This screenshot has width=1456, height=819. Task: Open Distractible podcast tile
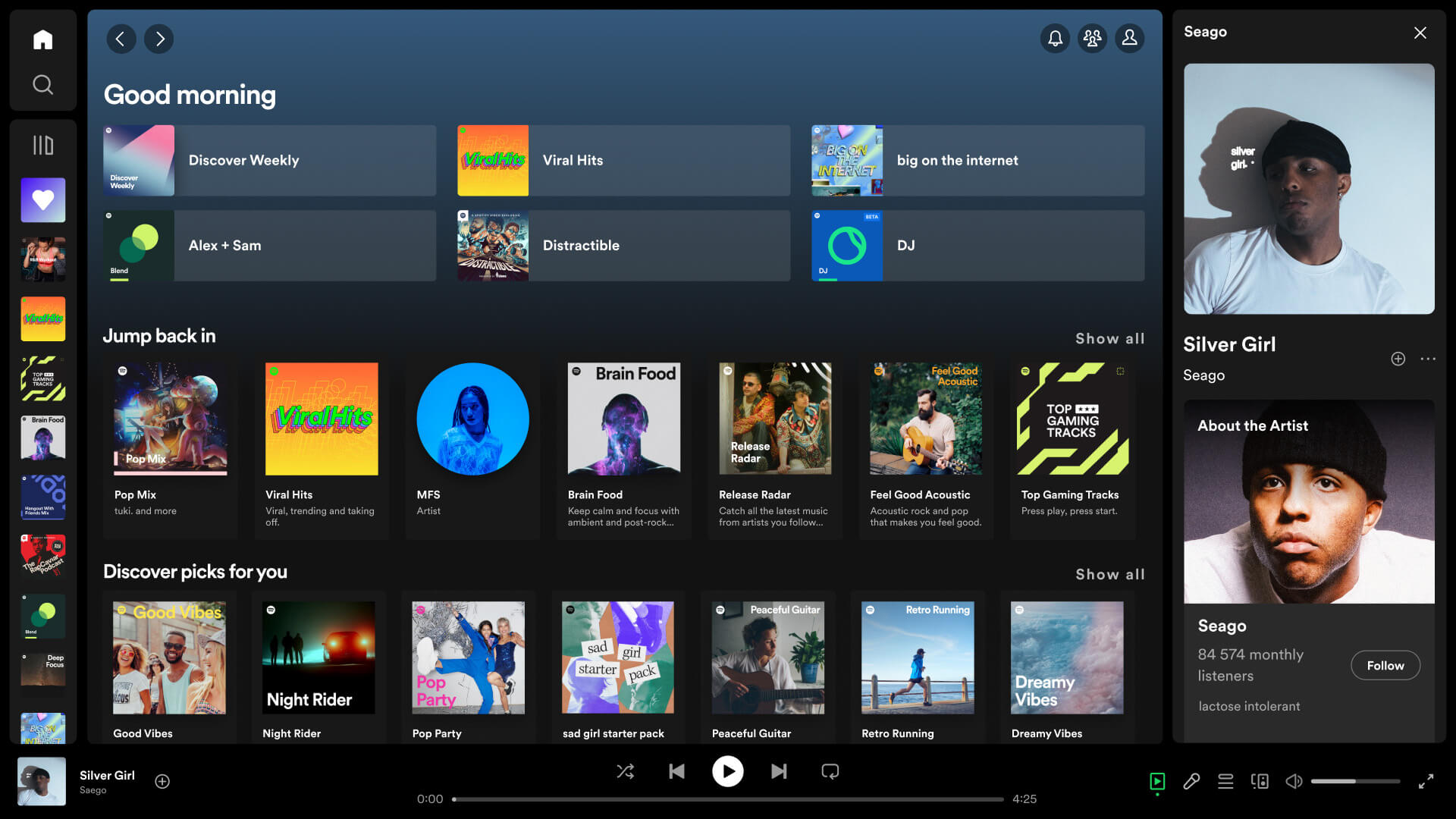(624, 246)
